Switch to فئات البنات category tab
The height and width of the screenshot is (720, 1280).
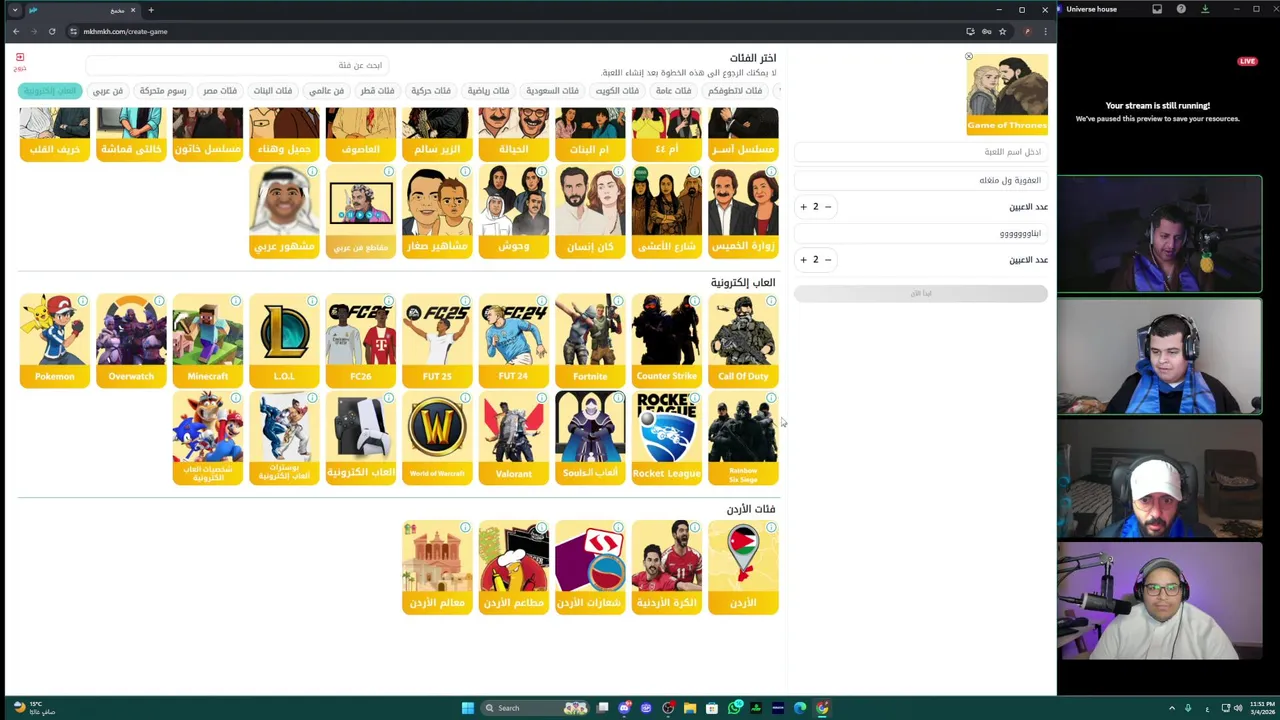[272, 91]
